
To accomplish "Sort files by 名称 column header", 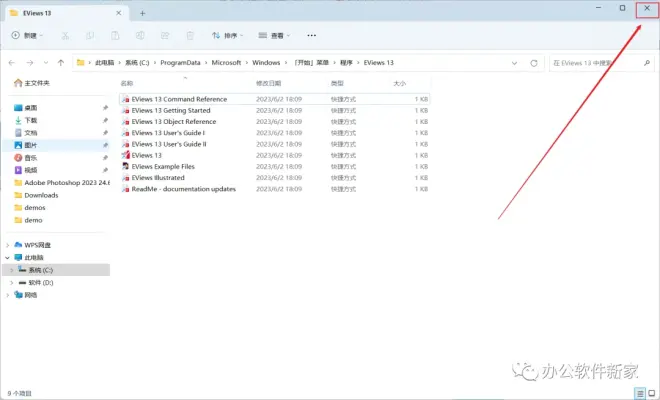I will pos(127,83).
